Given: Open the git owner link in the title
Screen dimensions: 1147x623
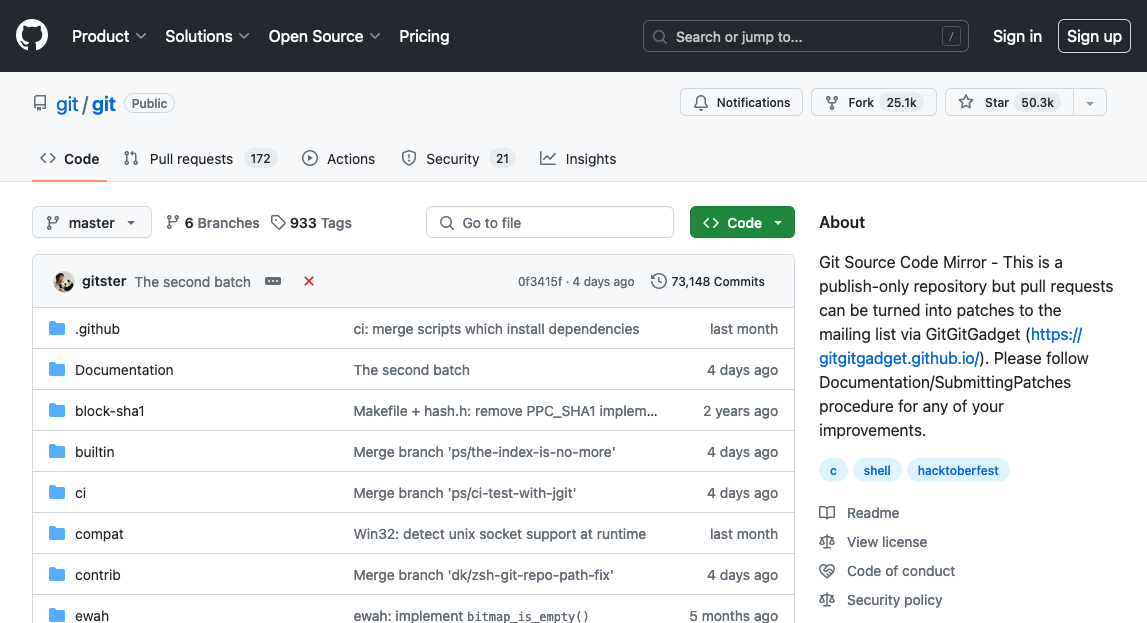Looking at the screenshot, I should (x=67, y=104).
